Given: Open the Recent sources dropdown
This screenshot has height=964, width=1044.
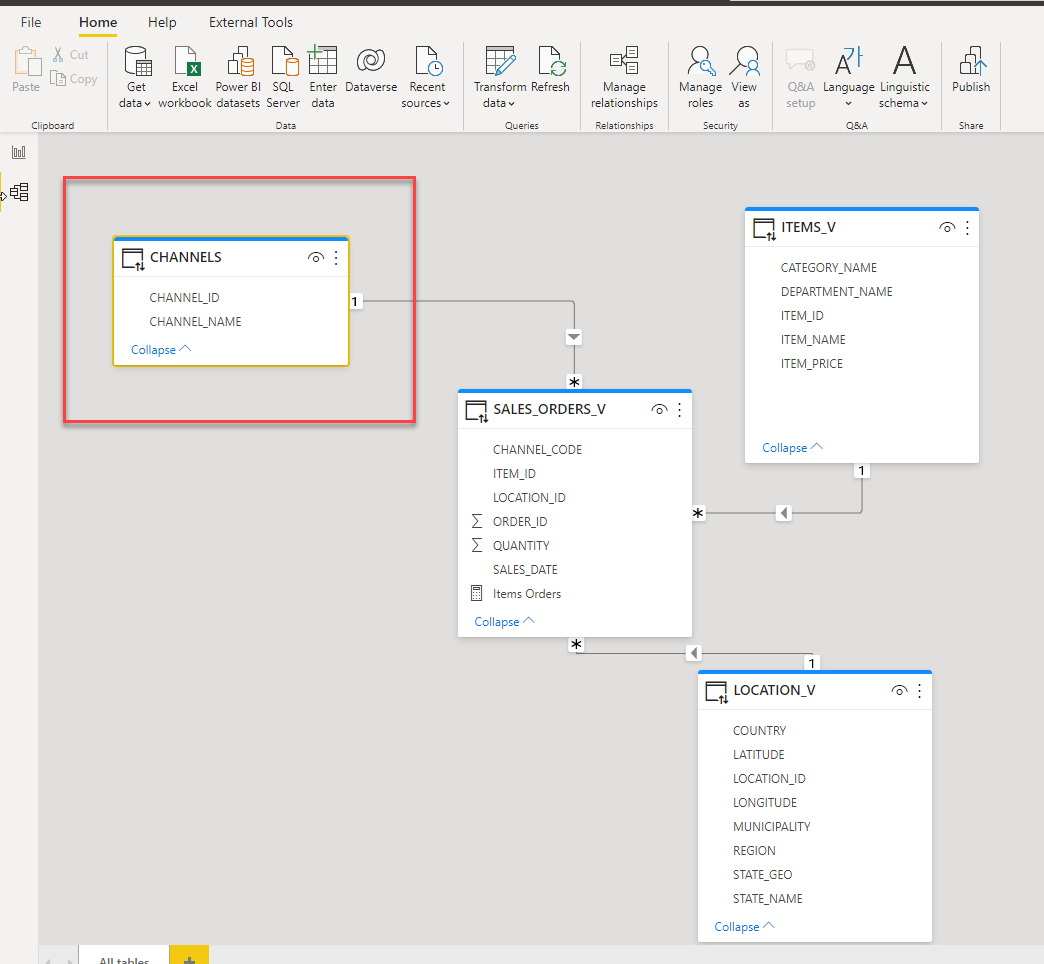Looking at the screenshot, I should click(x=427, y=103).
